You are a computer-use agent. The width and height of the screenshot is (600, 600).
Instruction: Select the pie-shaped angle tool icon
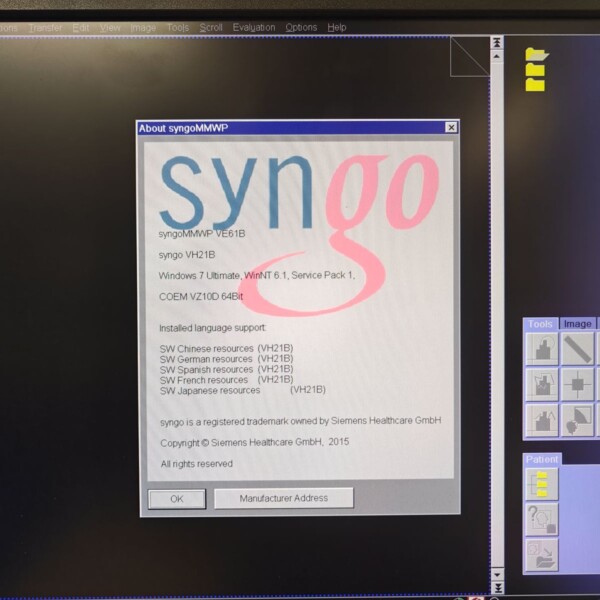[x=577, y=419]
